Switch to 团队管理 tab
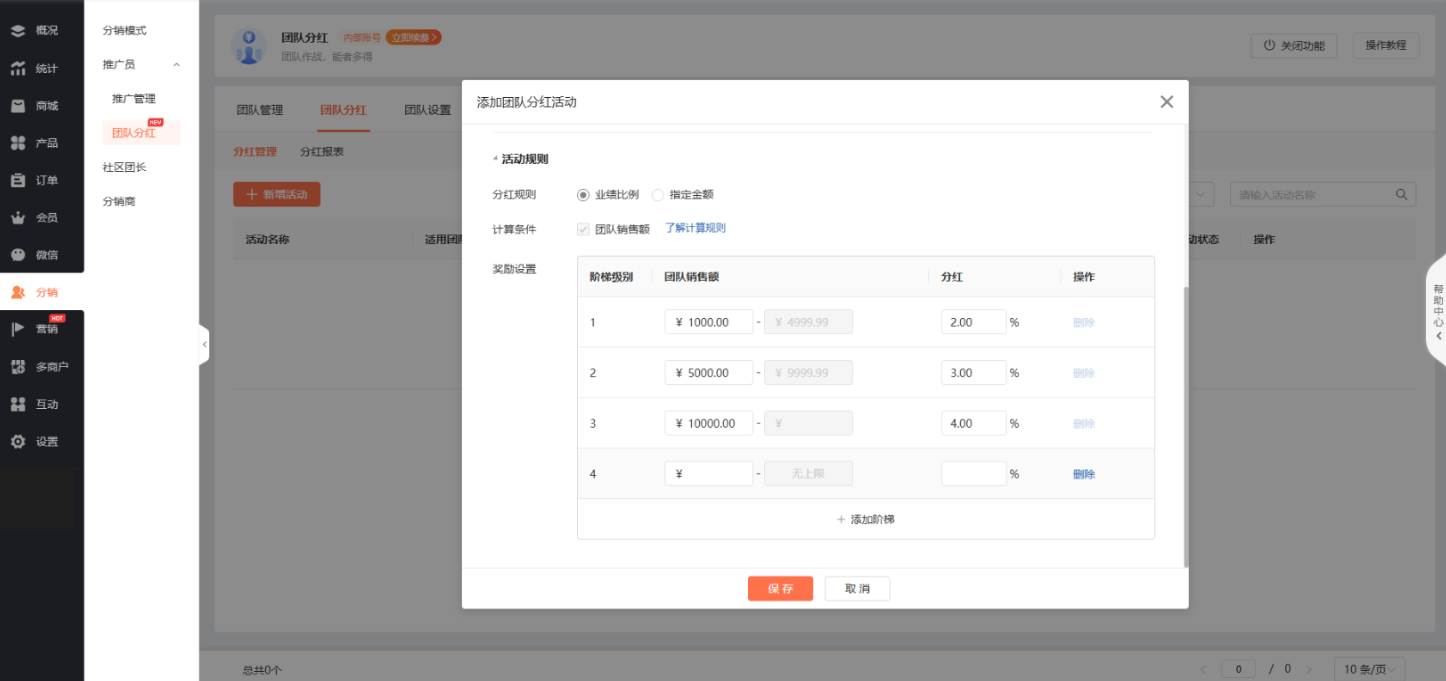The height and width of the screenshot is (681, 1446). coord(260,110)
